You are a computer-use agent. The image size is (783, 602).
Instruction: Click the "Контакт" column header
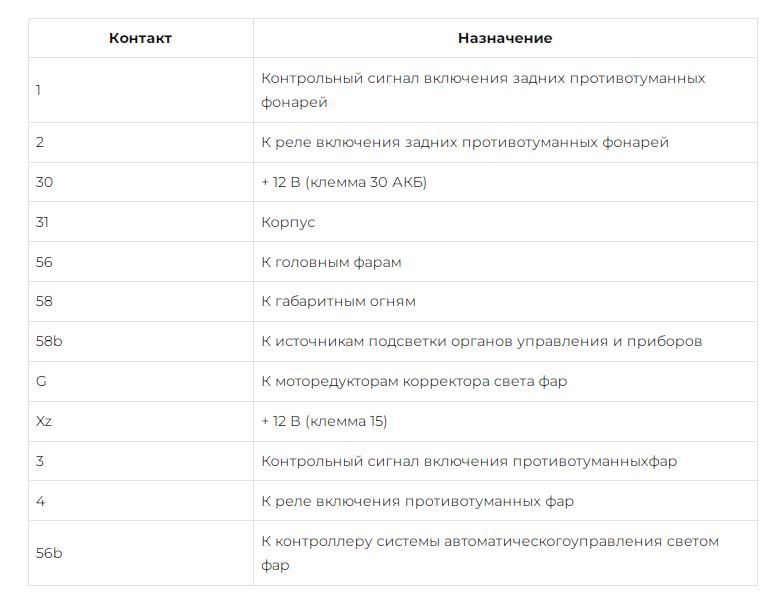(x=140, y=38)
